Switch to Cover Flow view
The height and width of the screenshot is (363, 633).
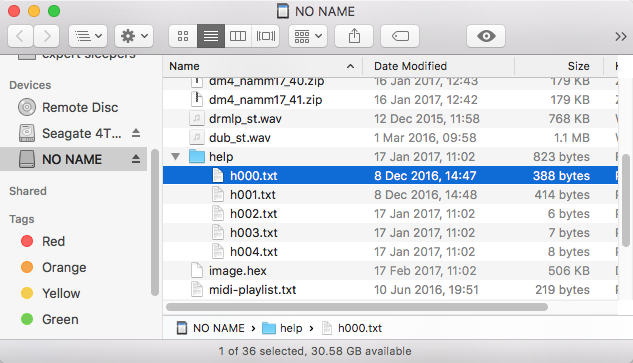tap(266, 36)
